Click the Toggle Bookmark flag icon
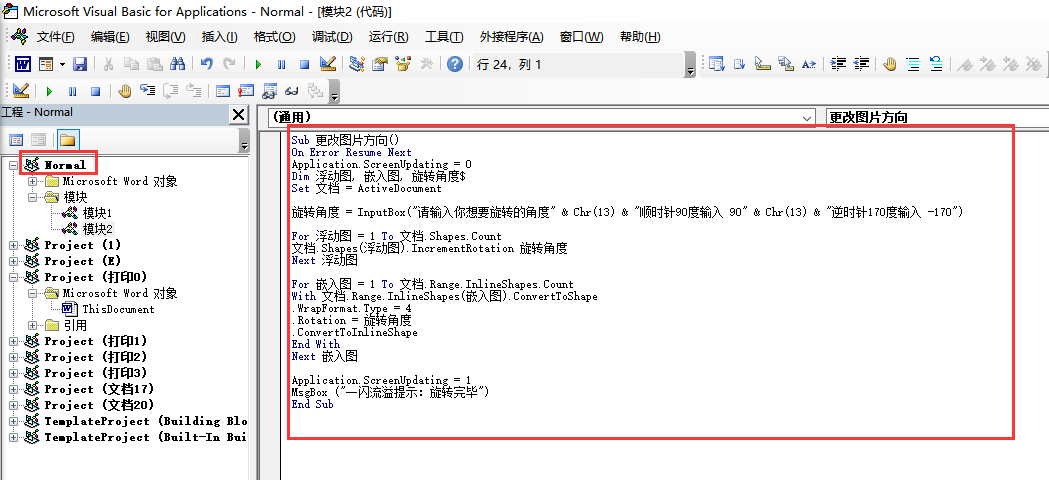The width and height of the screenshot is (1049, 480). [x=964, y=64]
